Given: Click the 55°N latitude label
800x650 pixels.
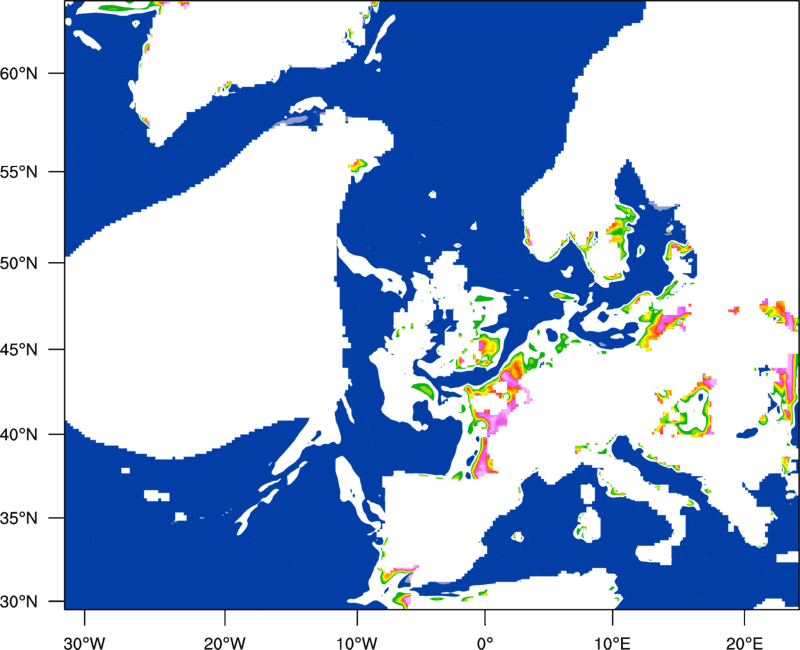Looking at the screenshot, I should pos(19,172).
